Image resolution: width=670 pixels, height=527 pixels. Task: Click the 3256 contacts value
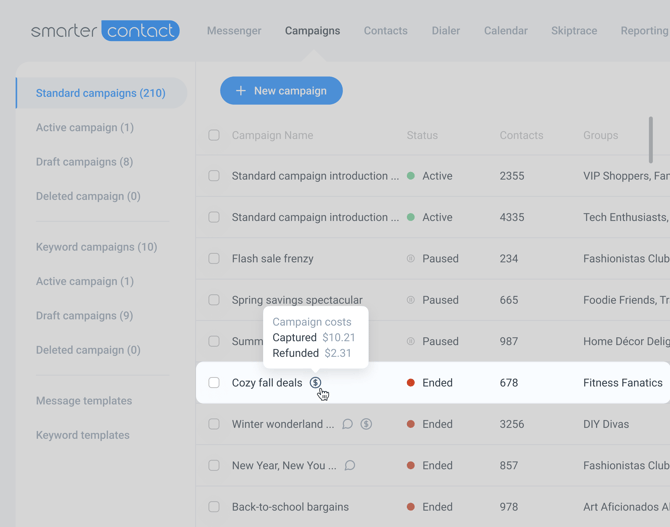coord(511,424)
